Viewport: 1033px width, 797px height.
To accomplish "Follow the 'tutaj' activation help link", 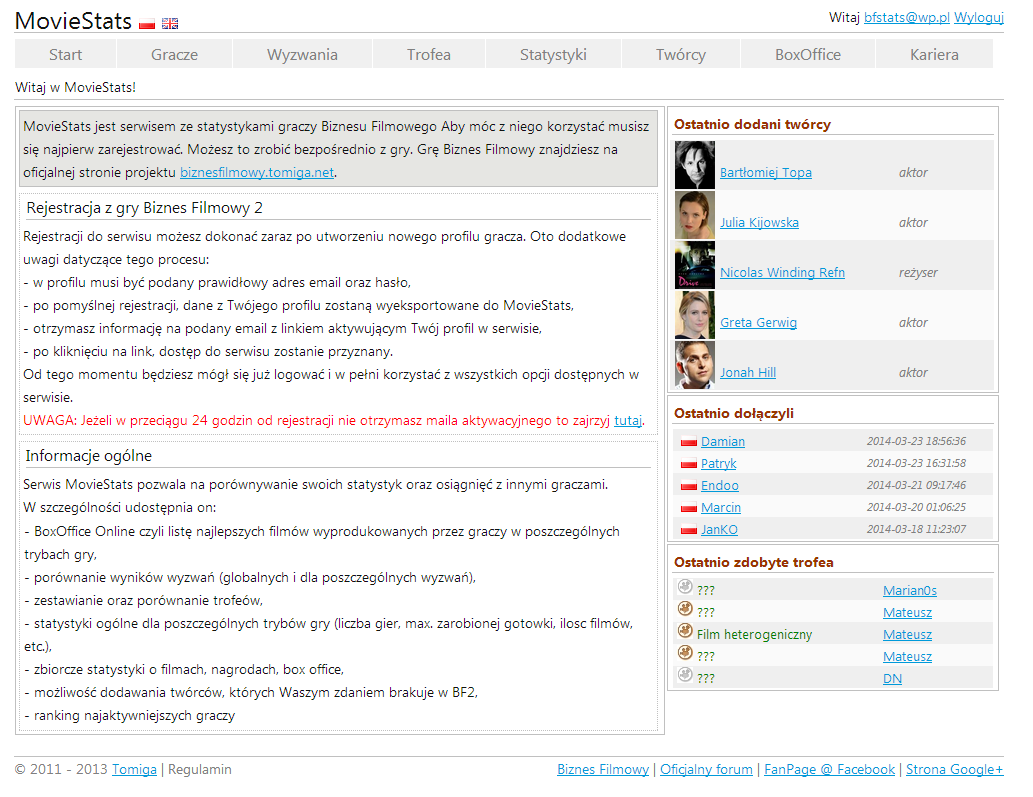I will 628,420.
